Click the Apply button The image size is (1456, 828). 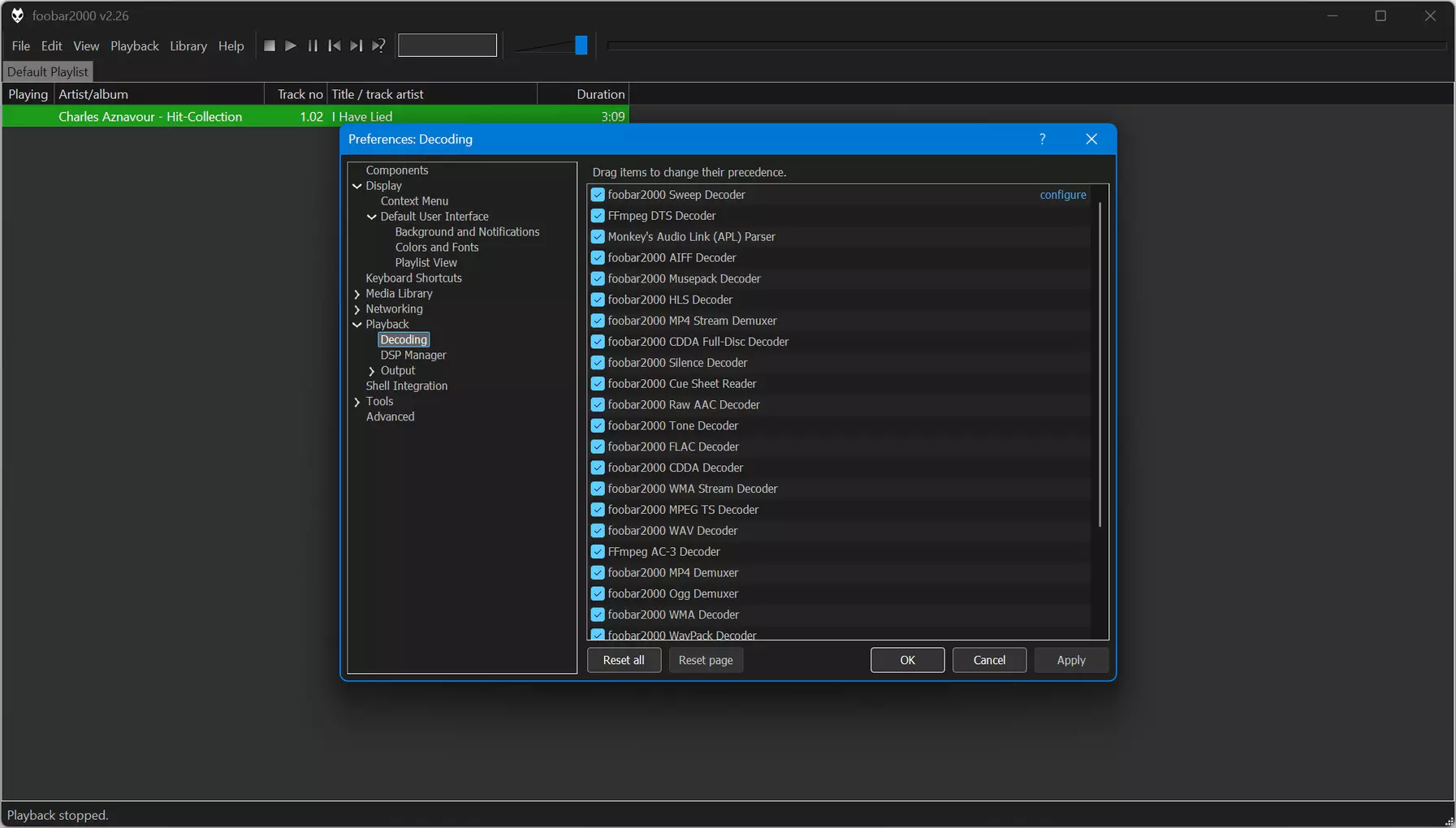[1071, 660]
